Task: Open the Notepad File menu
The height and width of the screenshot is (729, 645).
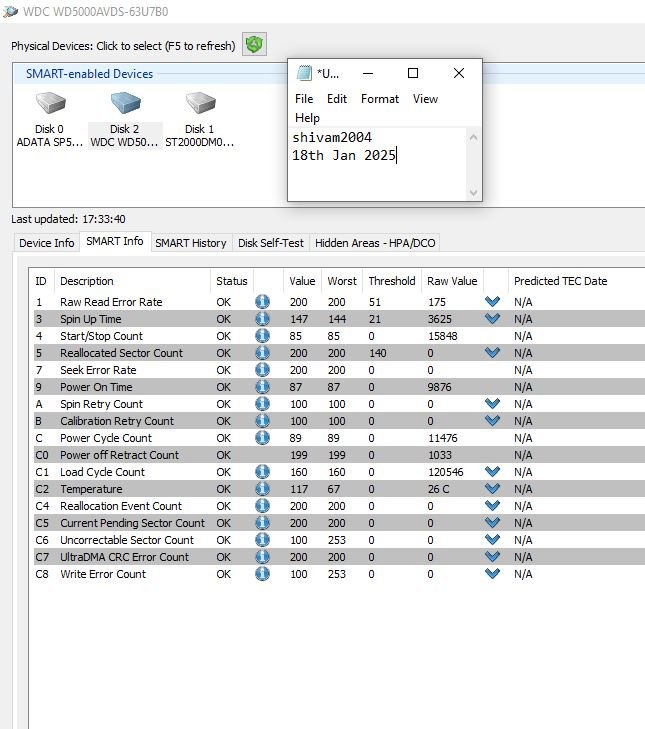Action: 304,99
